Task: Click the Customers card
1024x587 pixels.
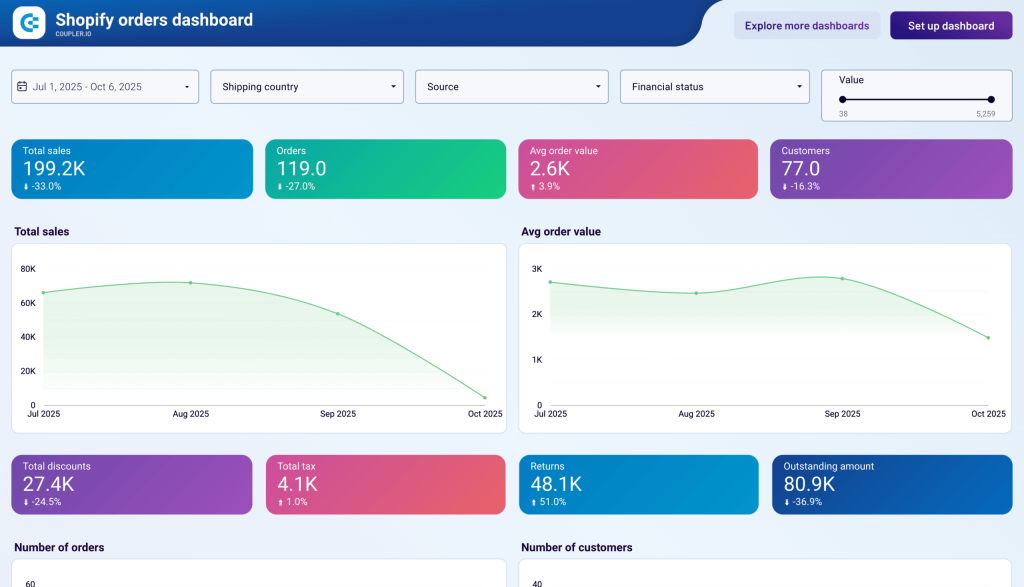Action: (891, 169)
